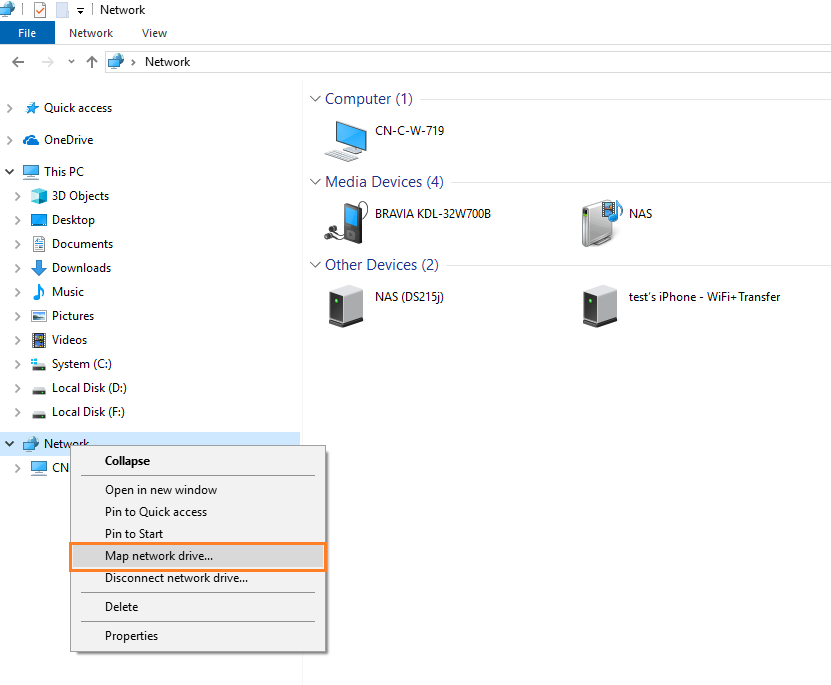
Task: Select the BRAVIA KDL-32W700B media device icon
Action: (346, 223)
